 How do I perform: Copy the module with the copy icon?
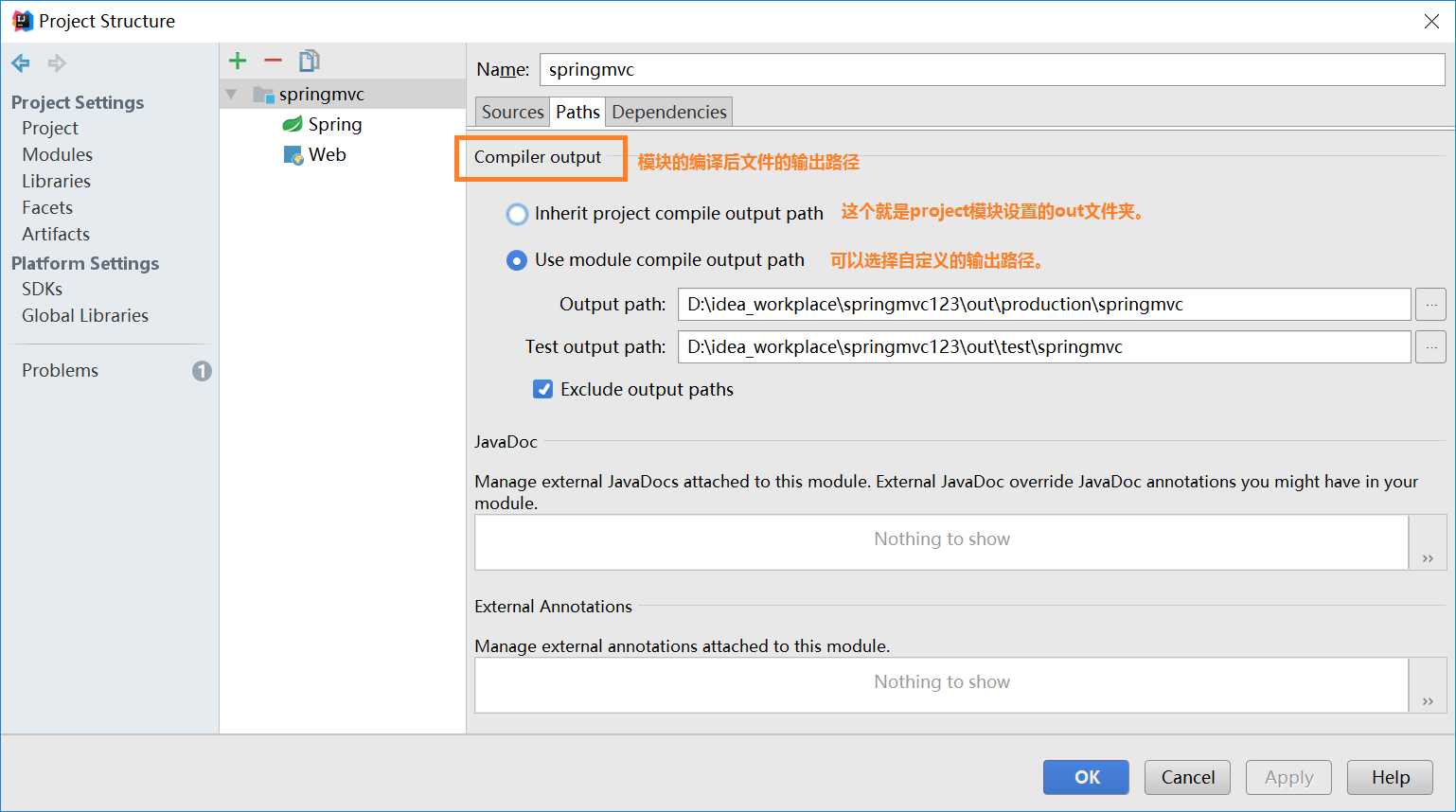[309, 61]
